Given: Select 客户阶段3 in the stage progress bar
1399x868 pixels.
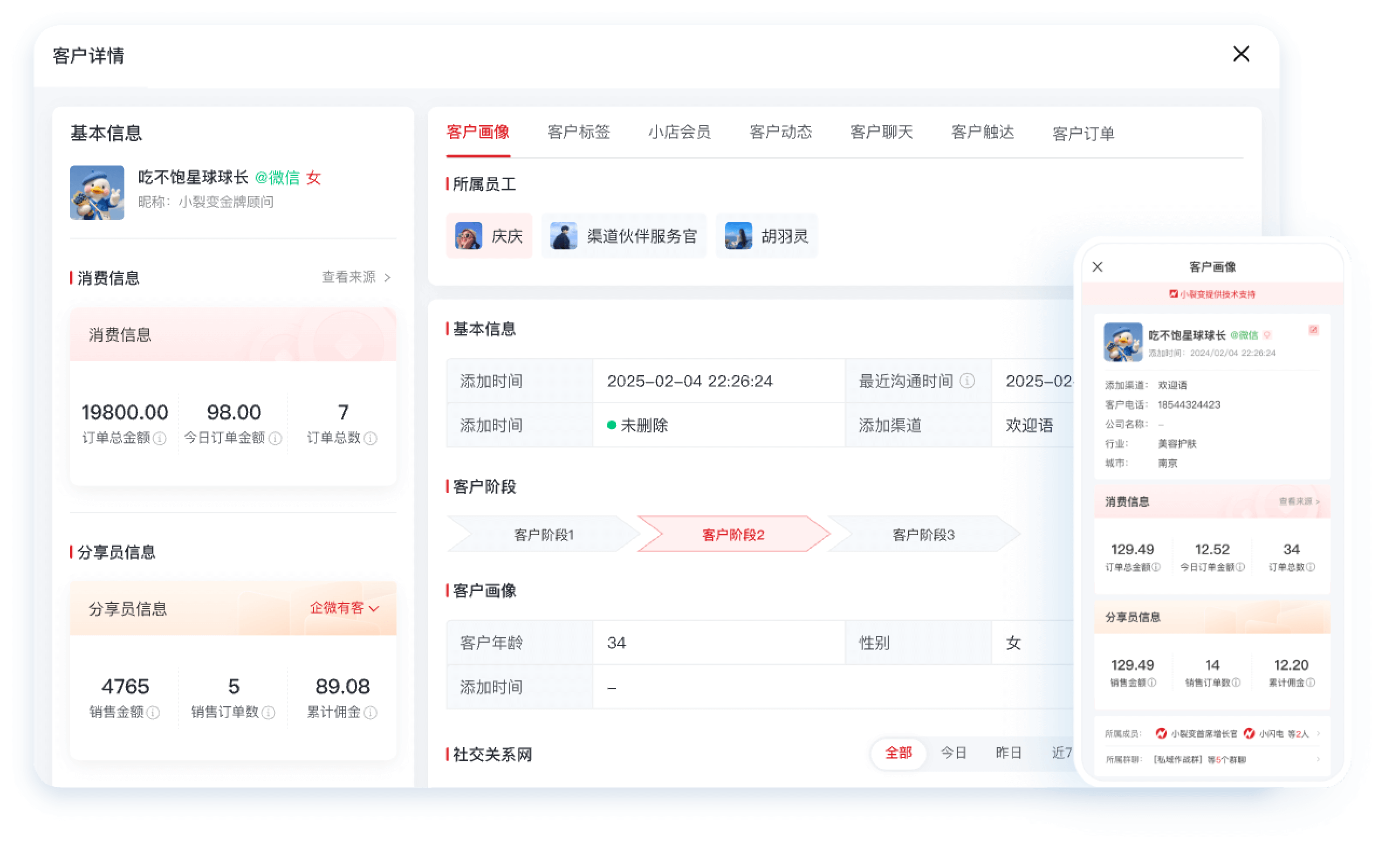Looking at the screenshot, I should [x=923, y=534].
